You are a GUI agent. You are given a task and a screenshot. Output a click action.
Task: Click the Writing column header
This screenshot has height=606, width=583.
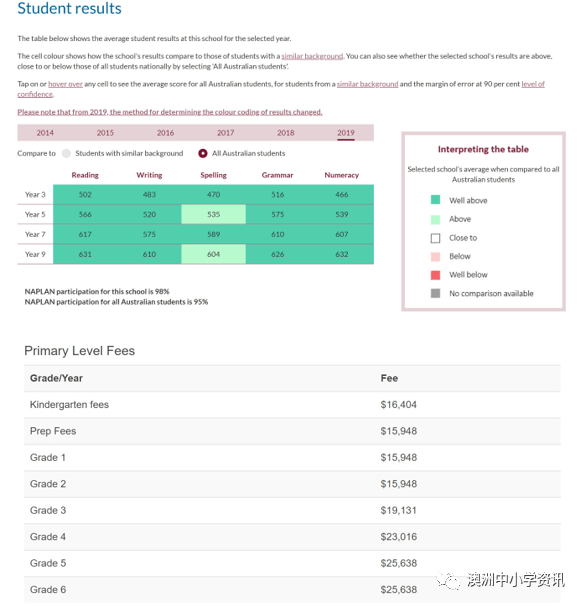point(149,175)
